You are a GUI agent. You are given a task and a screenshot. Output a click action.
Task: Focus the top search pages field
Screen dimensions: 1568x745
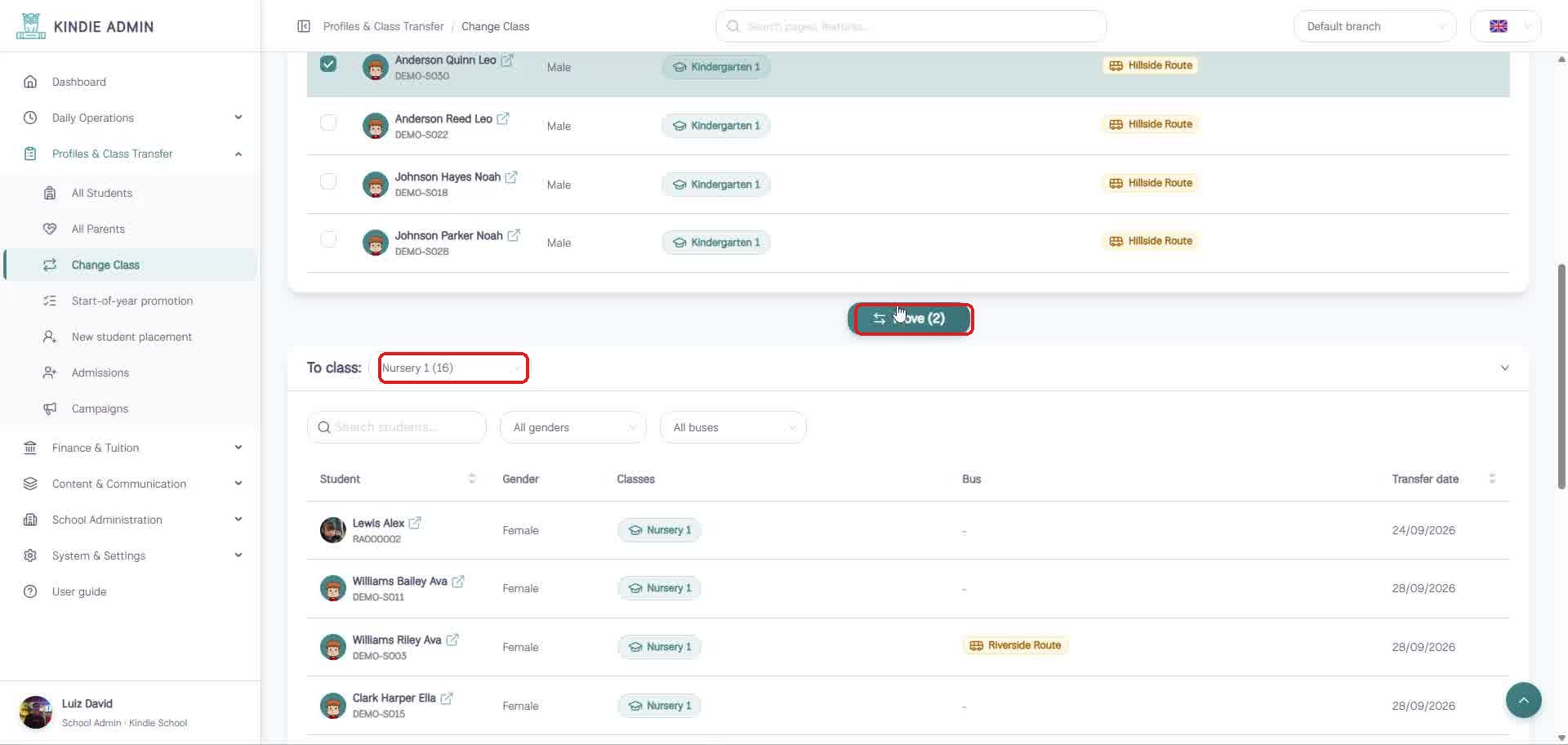point(911,26)
